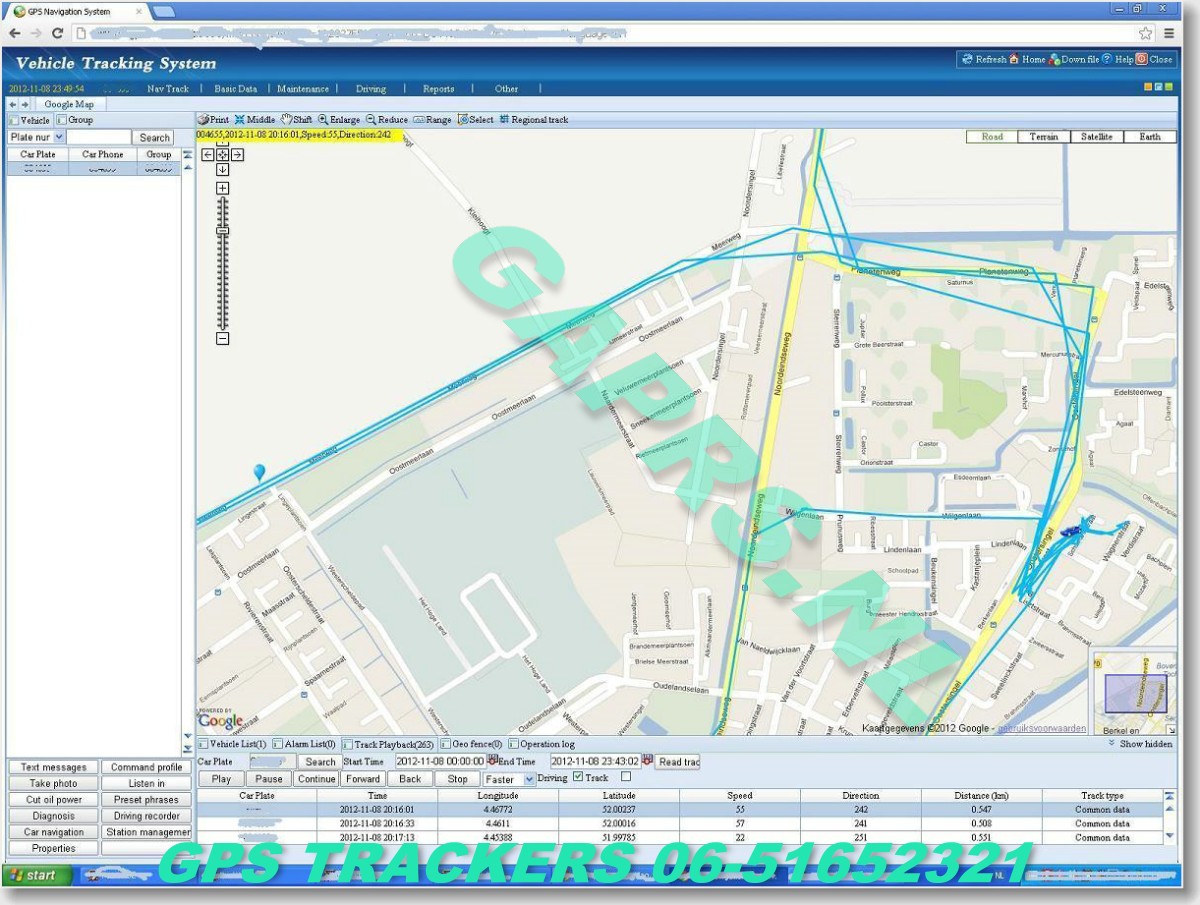Activate the Select region tool
Viewport: 1200px width, 905px height.
point(475,119)
